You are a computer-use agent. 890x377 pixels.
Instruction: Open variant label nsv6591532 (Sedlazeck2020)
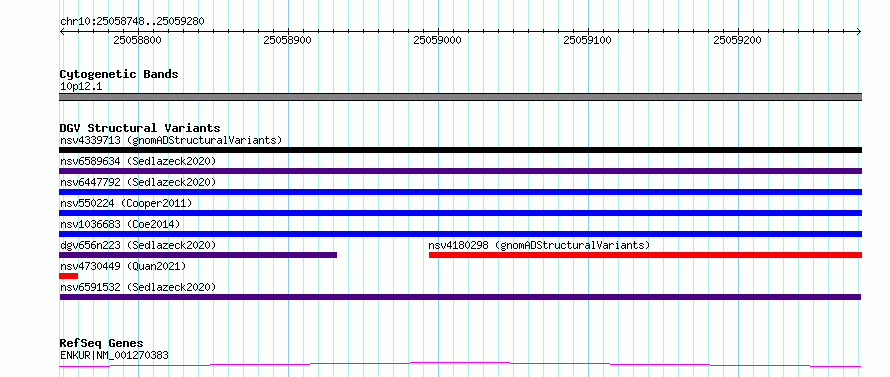138,287
